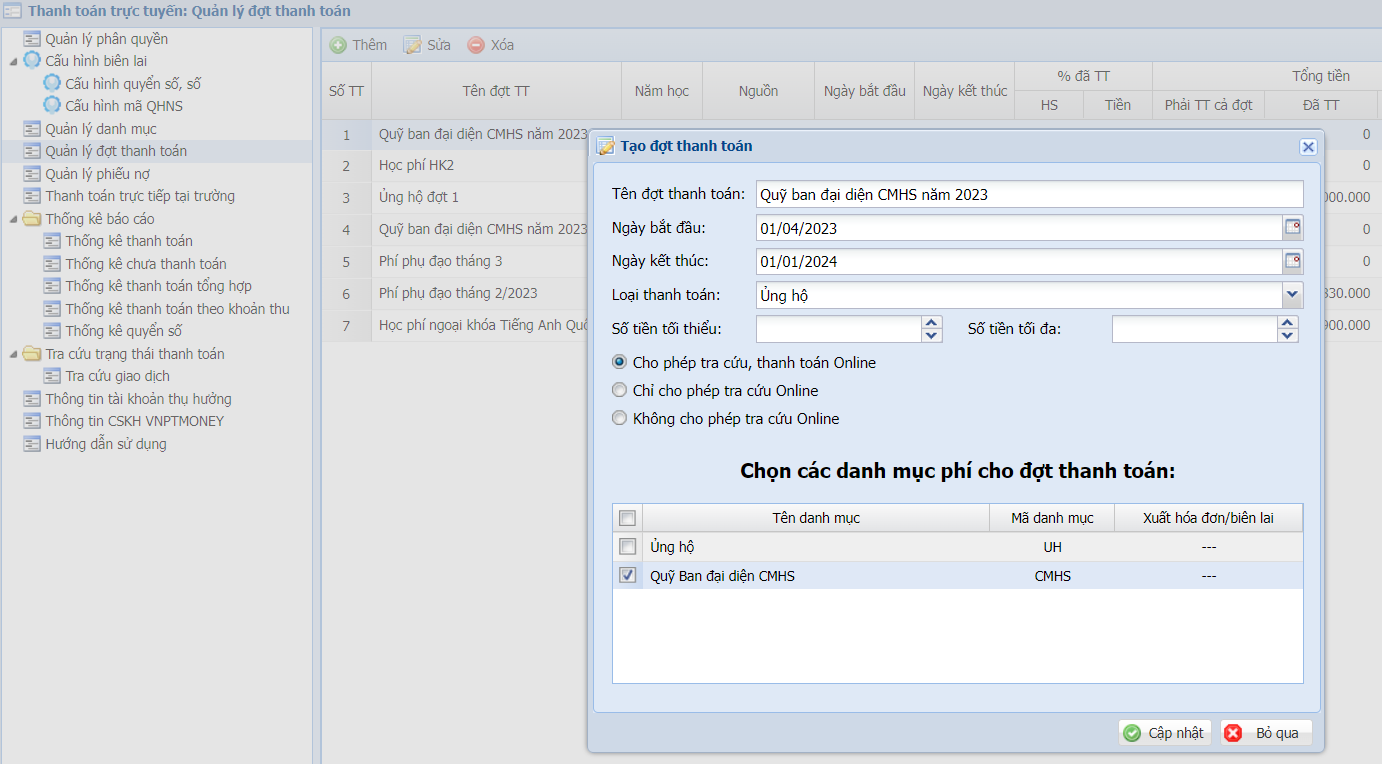Viewport: 1382px width, 764px height.
Task: Click the Sửa edit pencil icon
Action: (412, 45)
